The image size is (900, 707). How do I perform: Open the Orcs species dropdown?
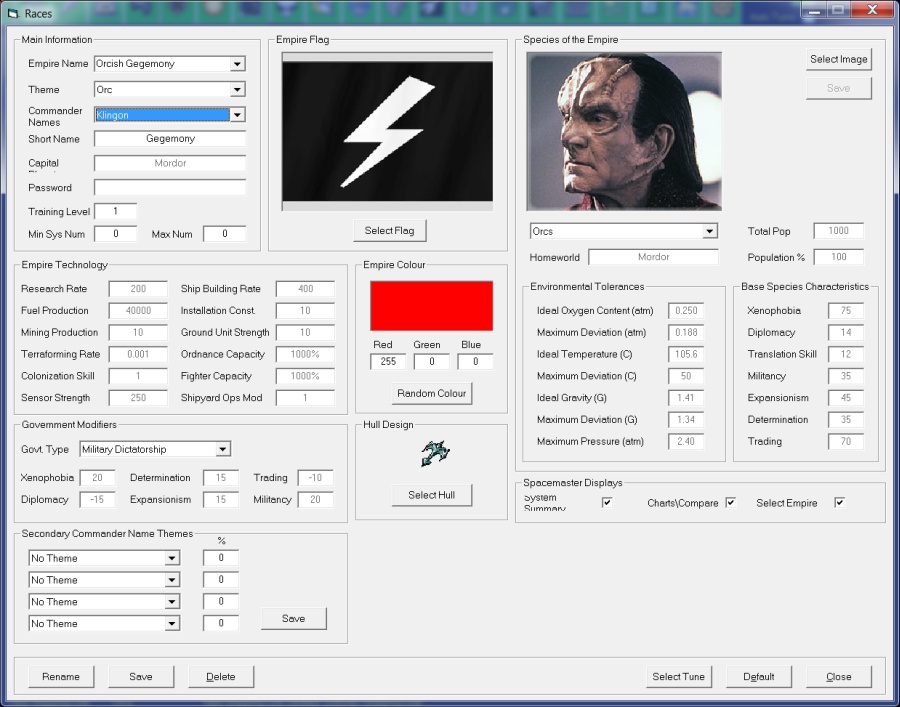pos(710,231)
